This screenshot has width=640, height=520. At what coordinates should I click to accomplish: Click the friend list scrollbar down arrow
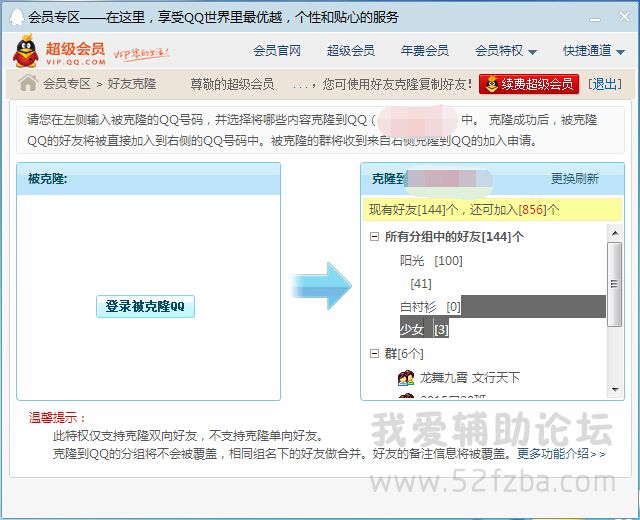pyautogui.click(x=615, y=390)
